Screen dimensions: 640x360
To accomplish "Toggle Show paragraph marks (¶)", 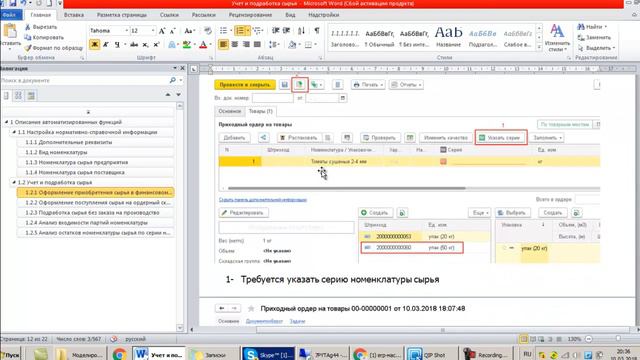I will (317, 31).
